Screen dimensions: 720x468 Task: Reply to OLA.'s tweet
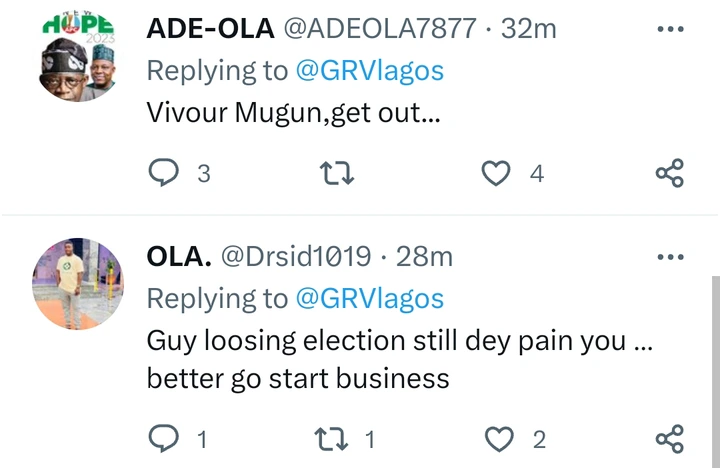tap(163, 438)
